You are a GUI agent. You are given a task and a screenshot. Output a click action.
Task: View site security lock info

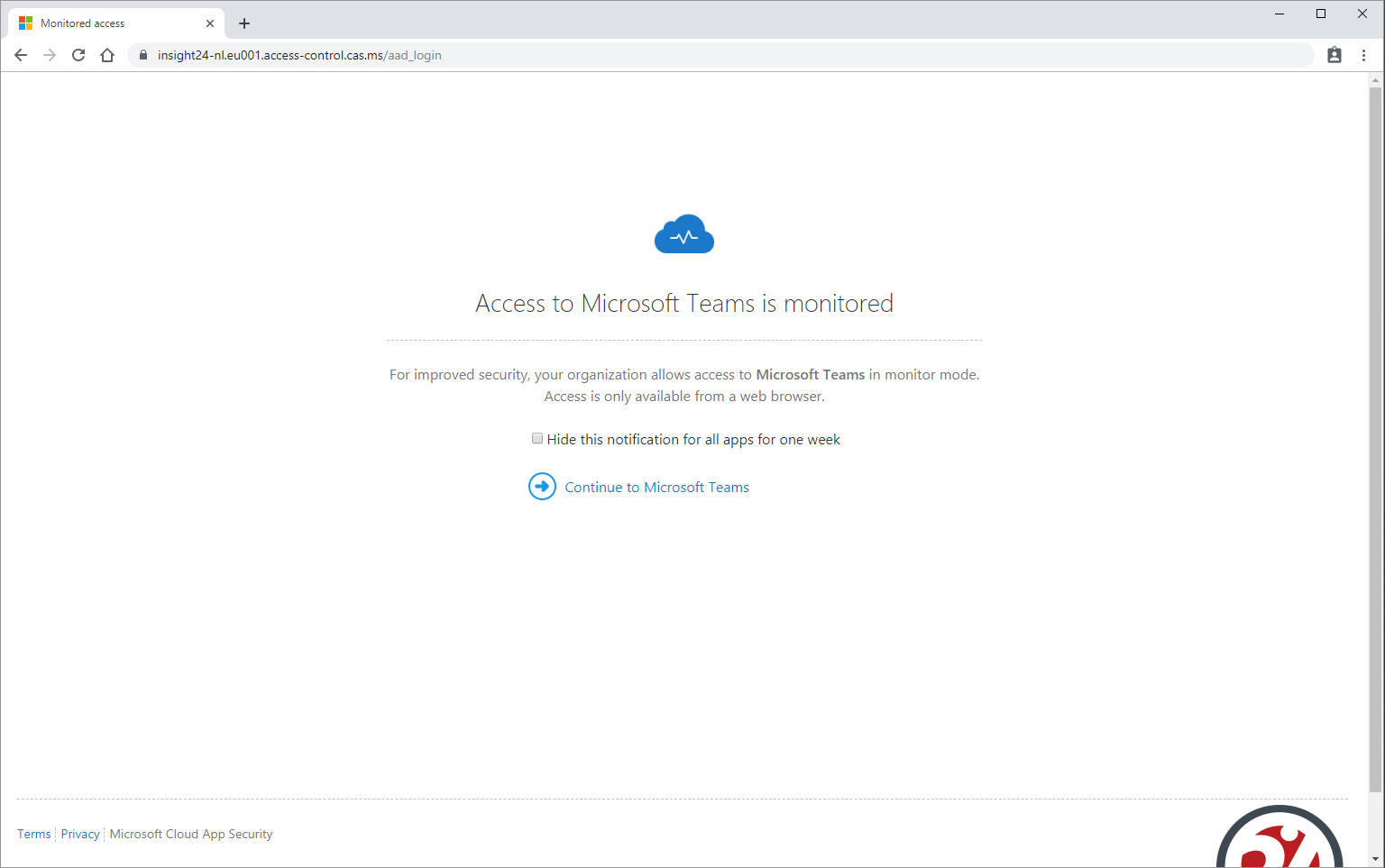click(x=142, y=55)
